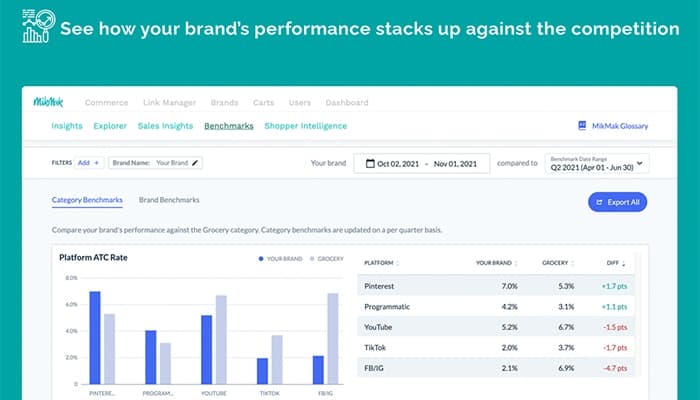Click the date range input field
Screen dimensions: 700x400
[x=421, y=163]
